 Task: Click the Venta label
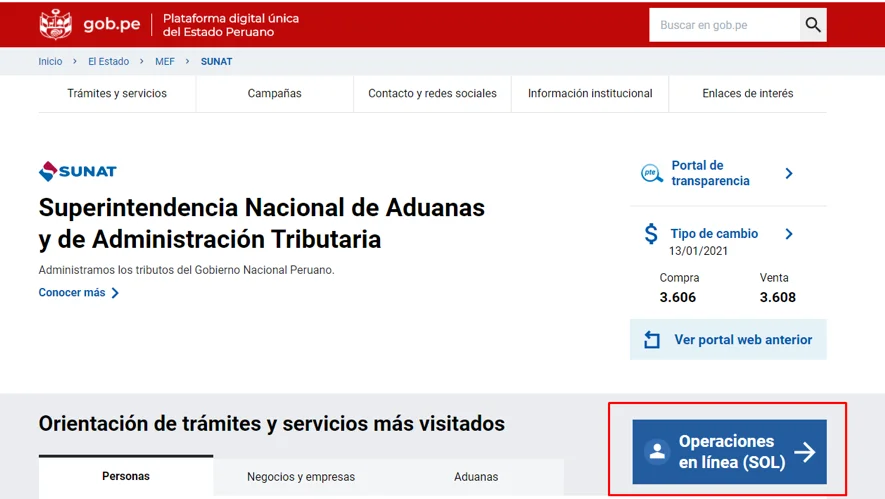click(x=774, y=278)
